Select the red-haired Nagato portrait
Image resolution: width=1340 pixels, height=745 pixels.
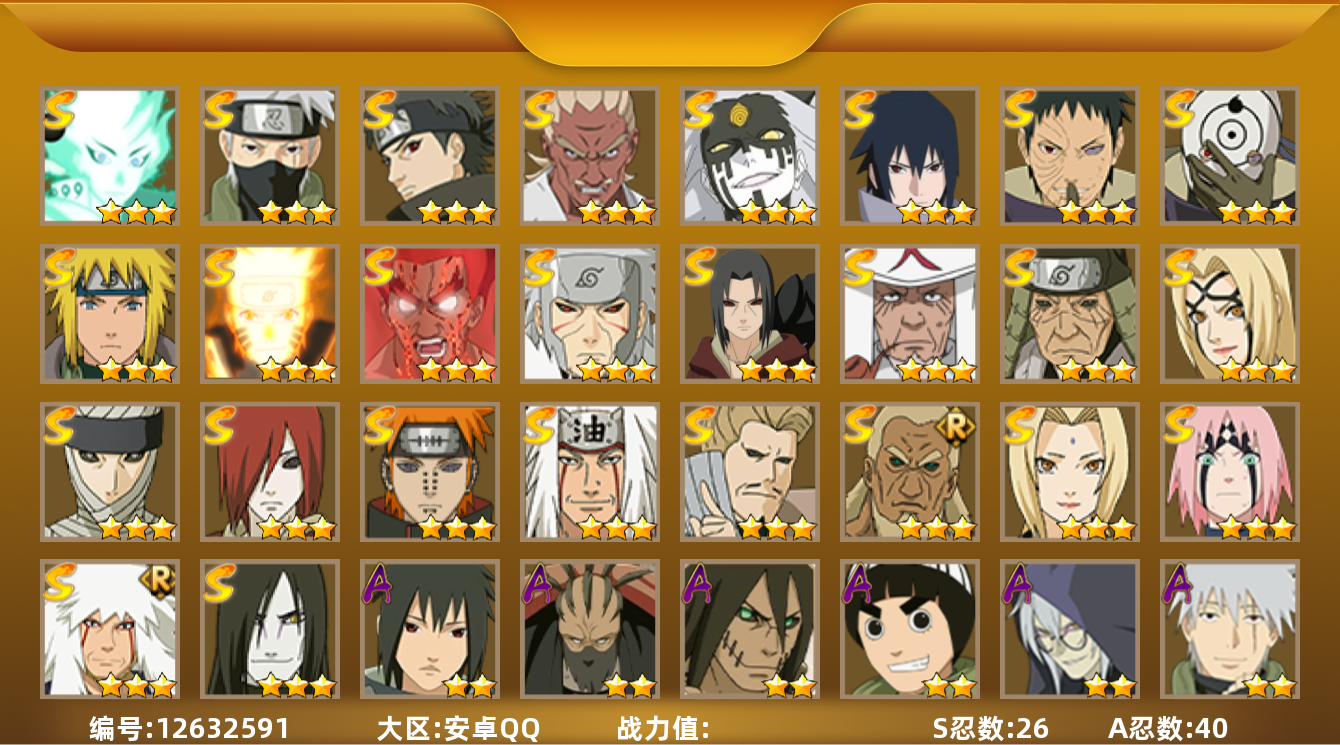(269, 471)
